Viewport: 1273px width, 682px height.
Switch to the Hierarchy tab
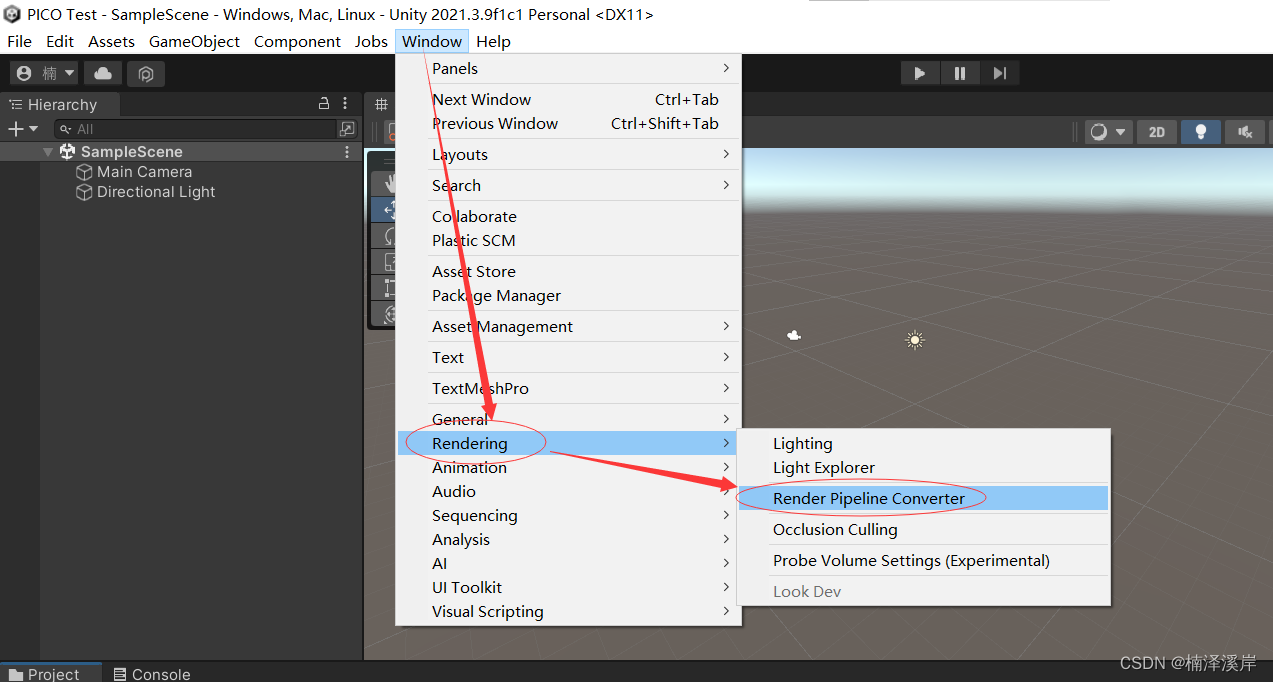(60, 104)
